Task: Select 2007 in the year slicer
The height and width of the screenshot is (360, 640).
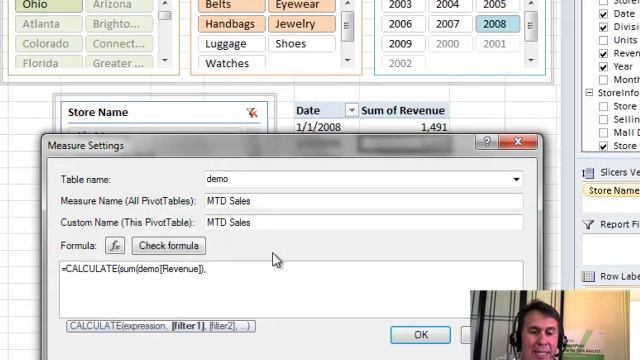Action: pos(451,24)
